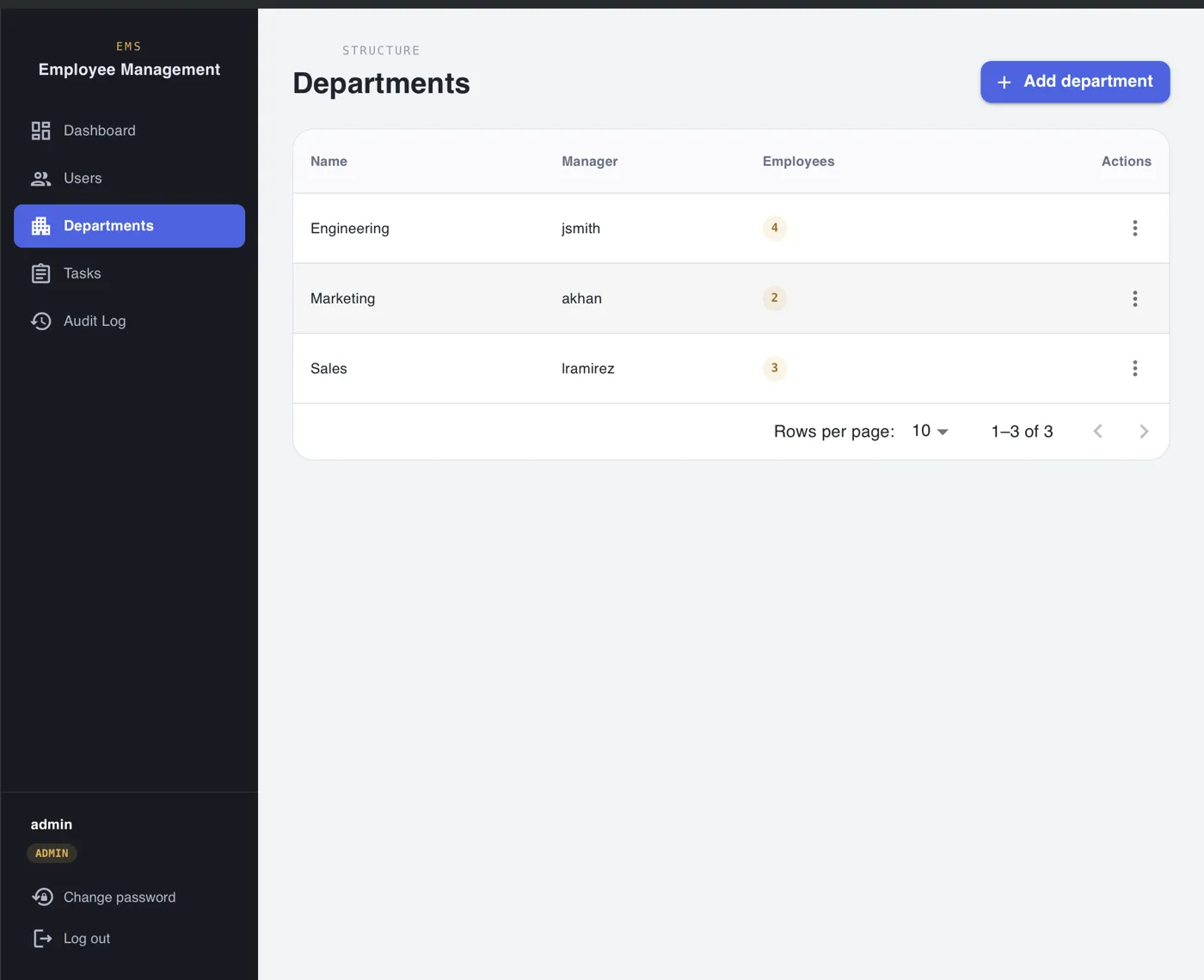Click the Engineering department name
Screen dimensions: 1204x980
coord(350,229)
